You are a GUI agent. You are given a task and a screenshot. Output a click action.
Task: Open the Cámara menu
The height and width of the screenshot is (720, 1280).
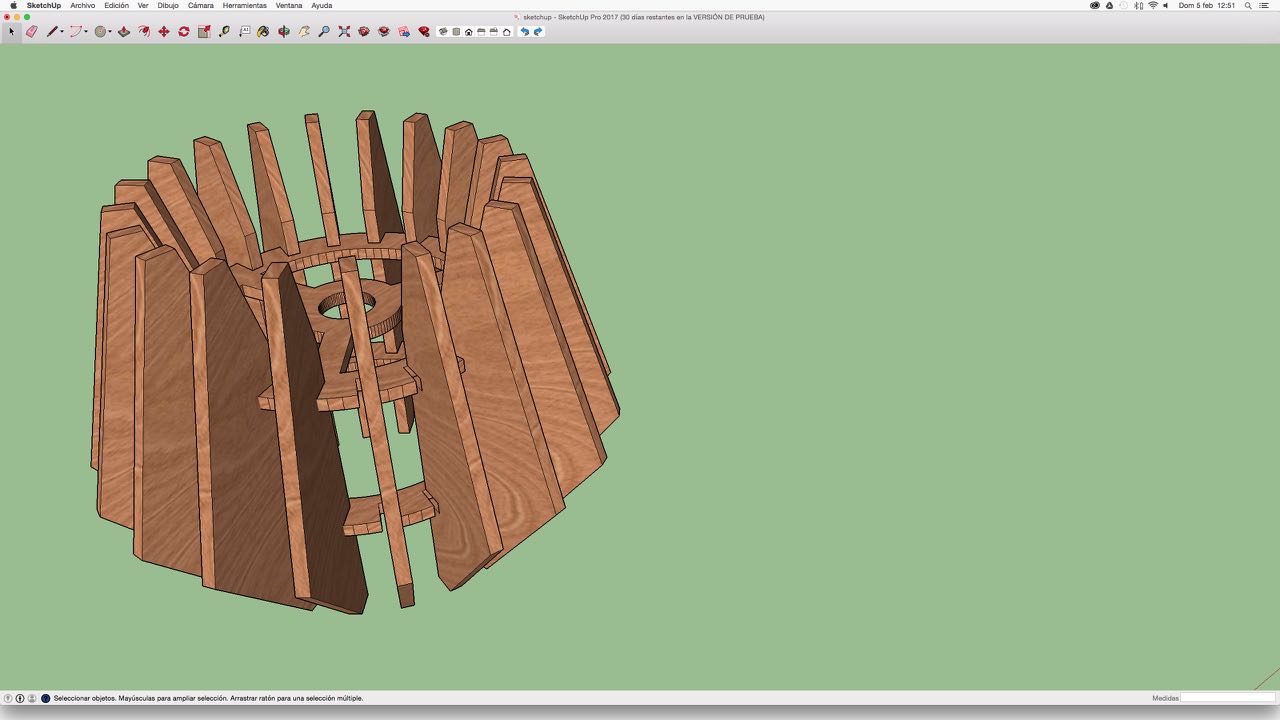click(x=200, y=5)
